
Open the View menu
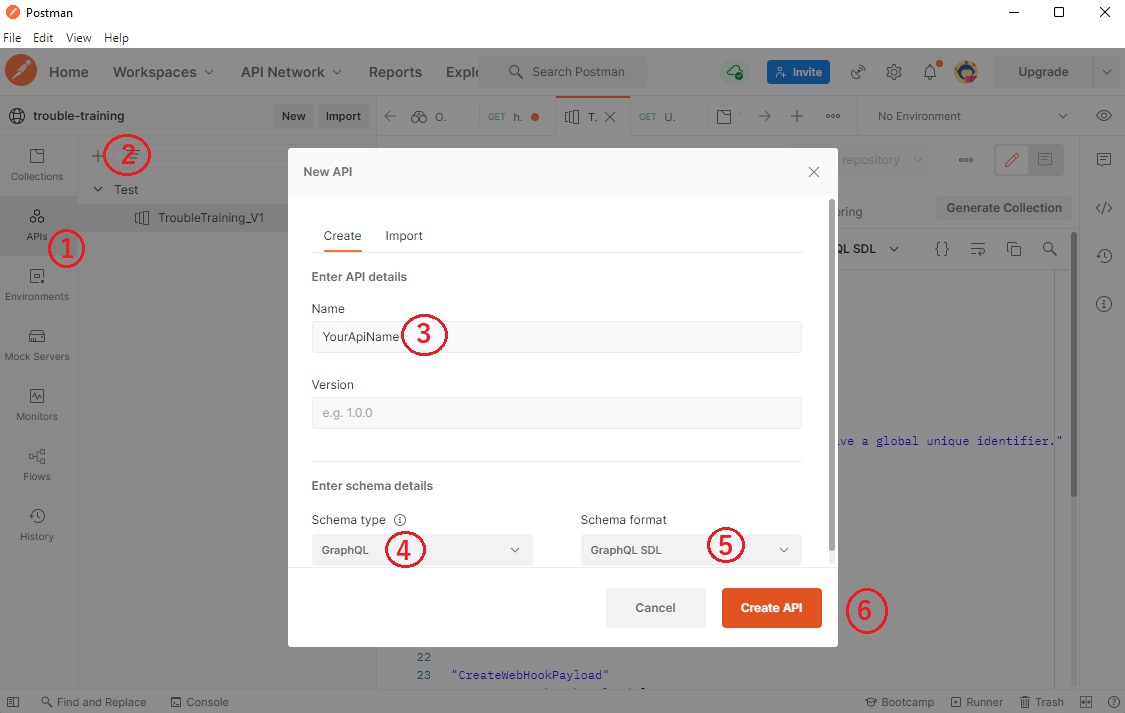click(78, 37)
